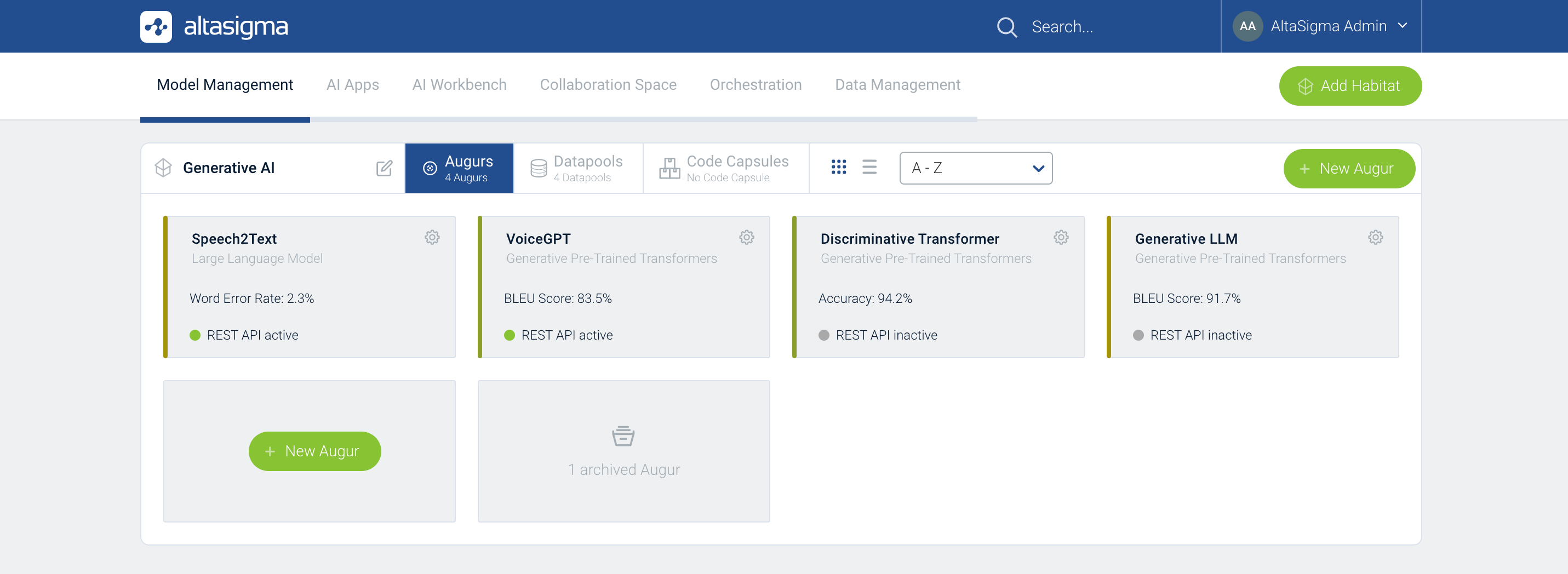Open the Code Capsules tab

tap(725, 168)
